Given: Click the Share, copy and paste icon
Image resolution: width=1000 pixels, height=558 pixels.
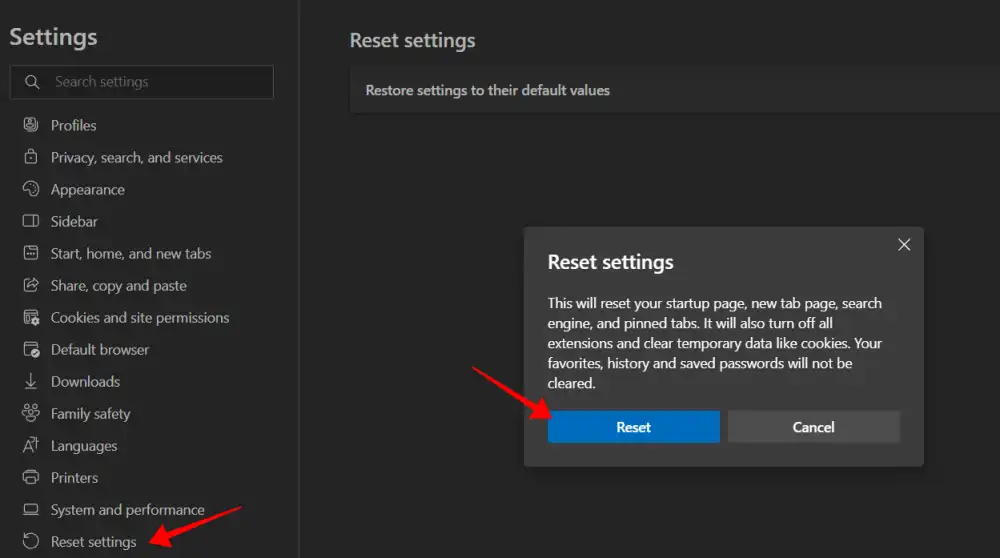Looking at the screenshot, I should [31, 284].
